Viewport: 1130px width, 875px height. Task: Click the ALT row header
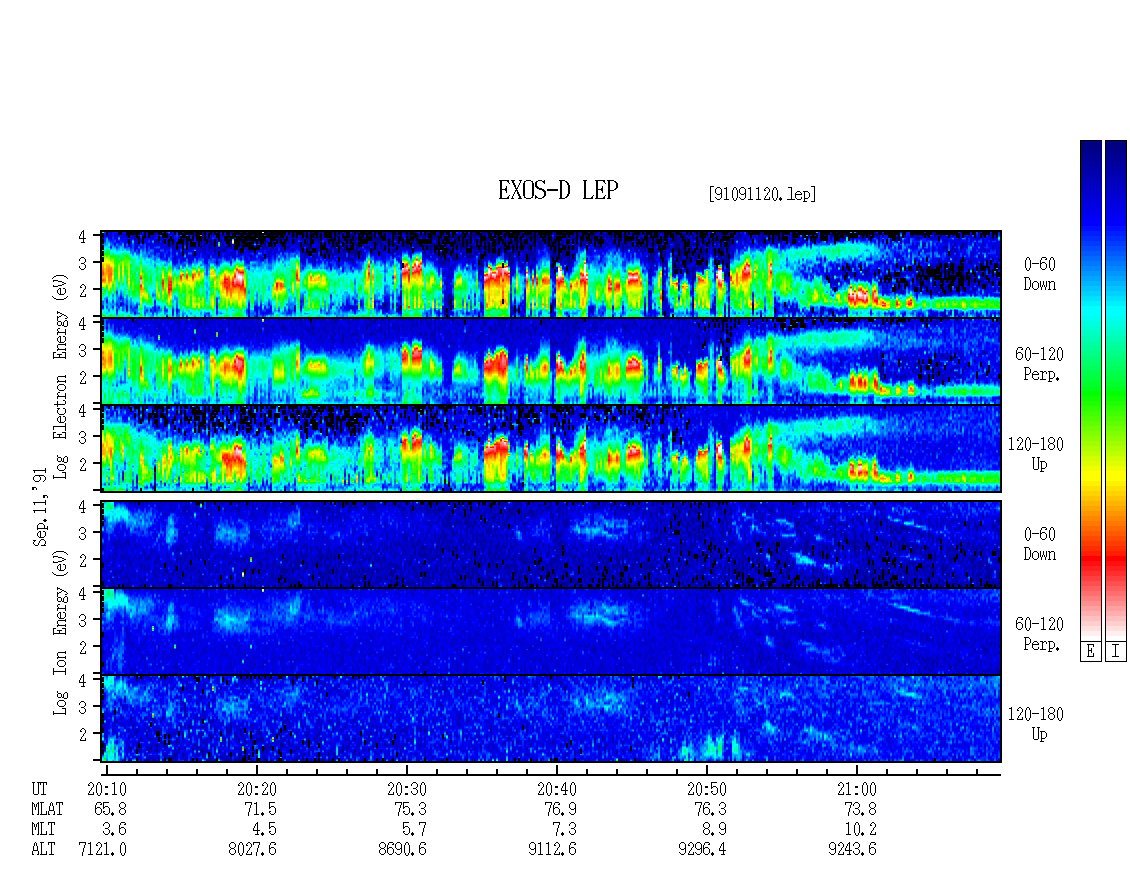43,850
